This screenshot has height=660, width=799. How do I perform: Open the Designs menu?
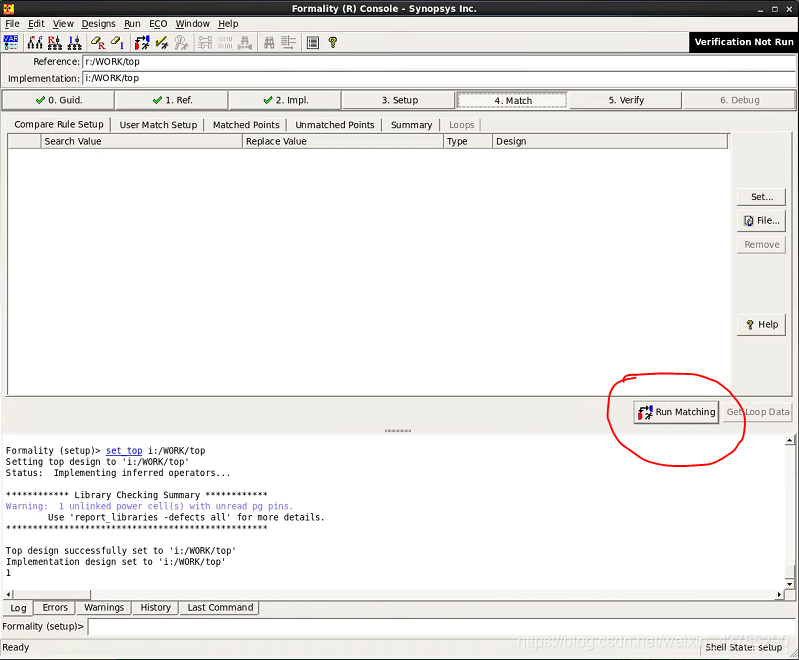pyautogui.click(x=98, y=23)
